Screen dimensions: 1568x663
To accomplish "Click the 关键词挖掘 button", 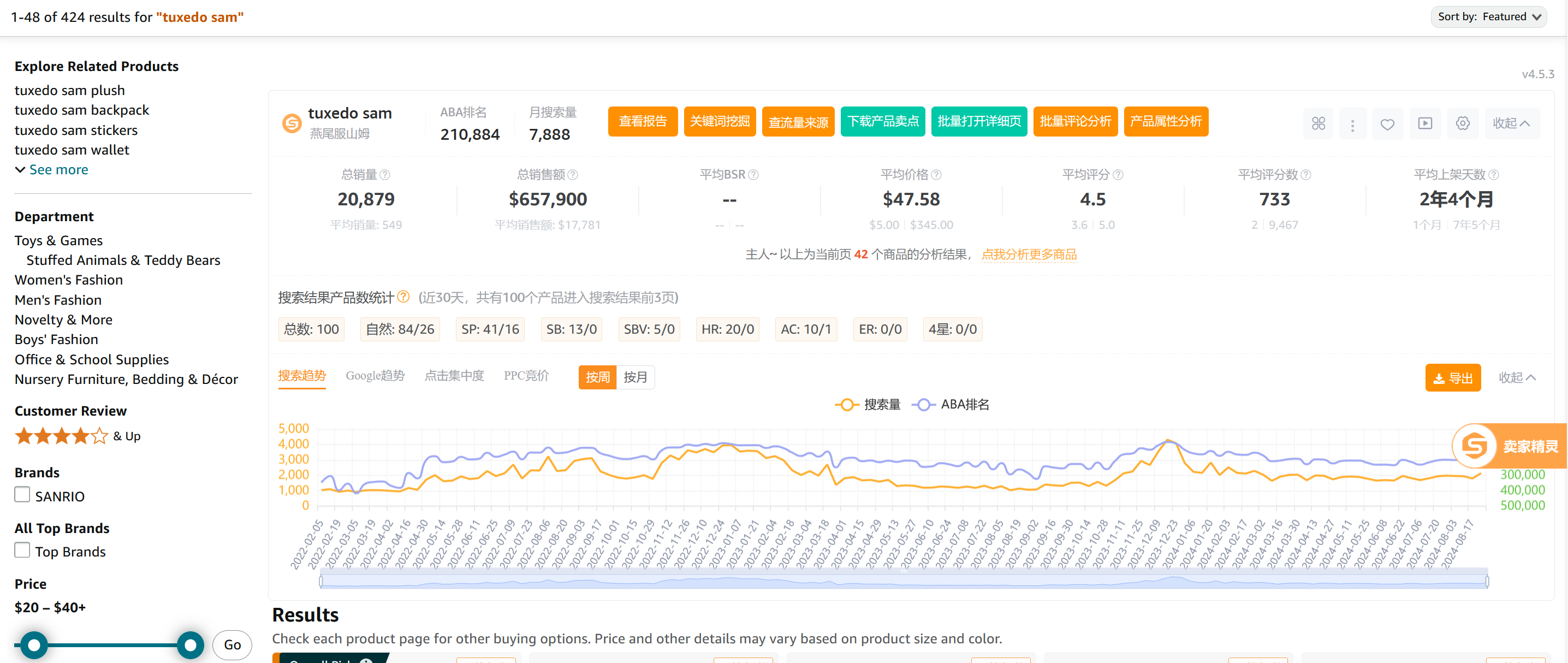I will (x=720, y=121).
